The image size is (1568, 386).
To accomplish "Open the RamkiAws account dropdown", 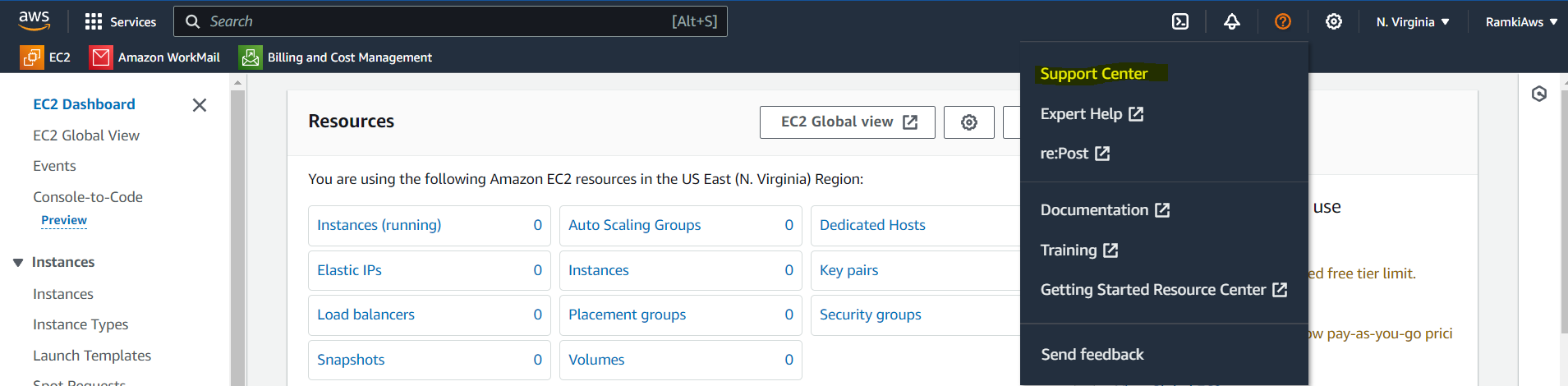I will [x=1521, y=22].
